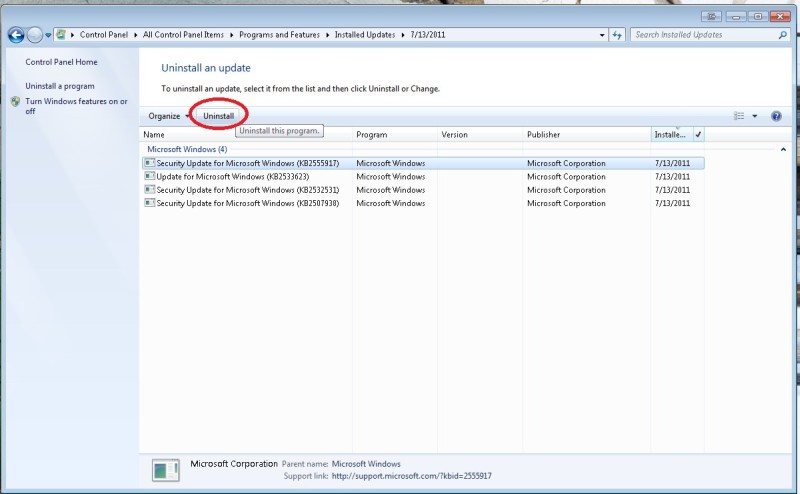Select Security Update KB2532531 row
Screen dimensions: 800x494
(422, 190)
